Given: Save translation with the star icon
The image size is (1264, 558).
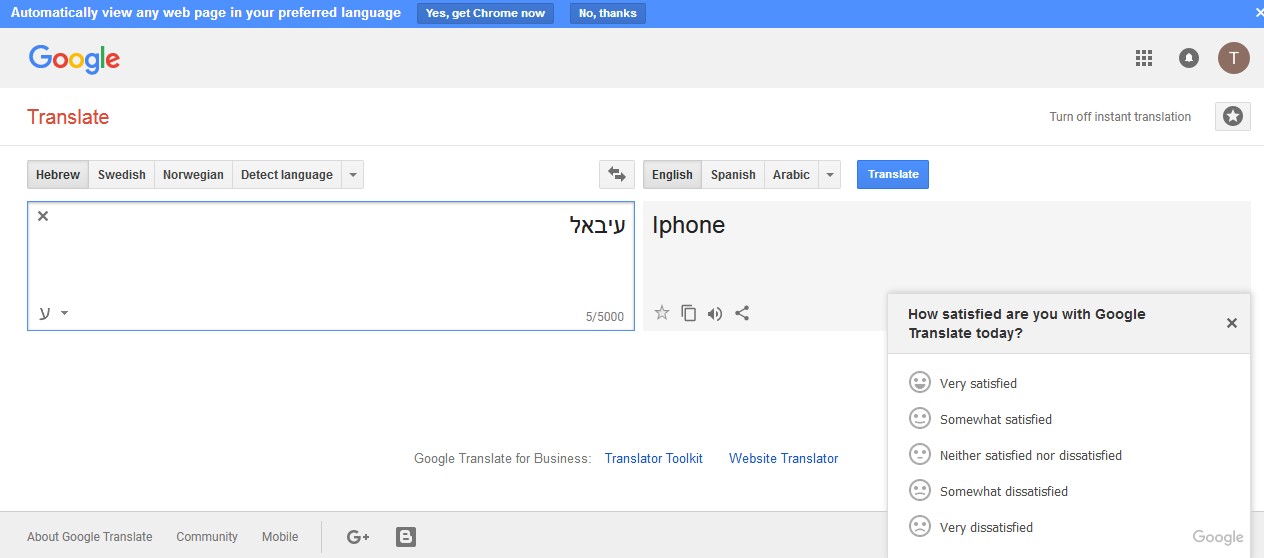Looking at the screenshot, I should click(x=661, y=313).
